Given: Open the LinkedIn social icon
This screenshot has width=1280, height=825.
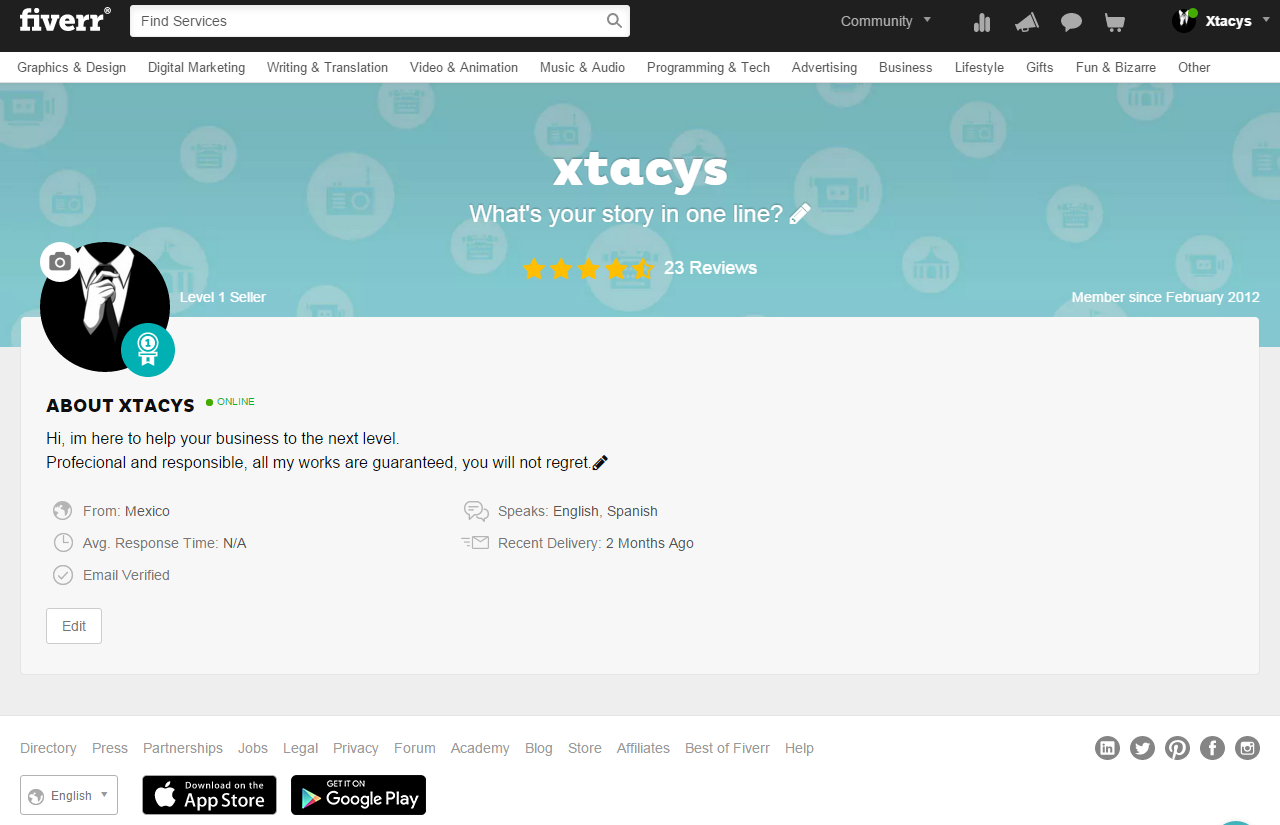Looking at the screenshot, I should click(1107, 748).
